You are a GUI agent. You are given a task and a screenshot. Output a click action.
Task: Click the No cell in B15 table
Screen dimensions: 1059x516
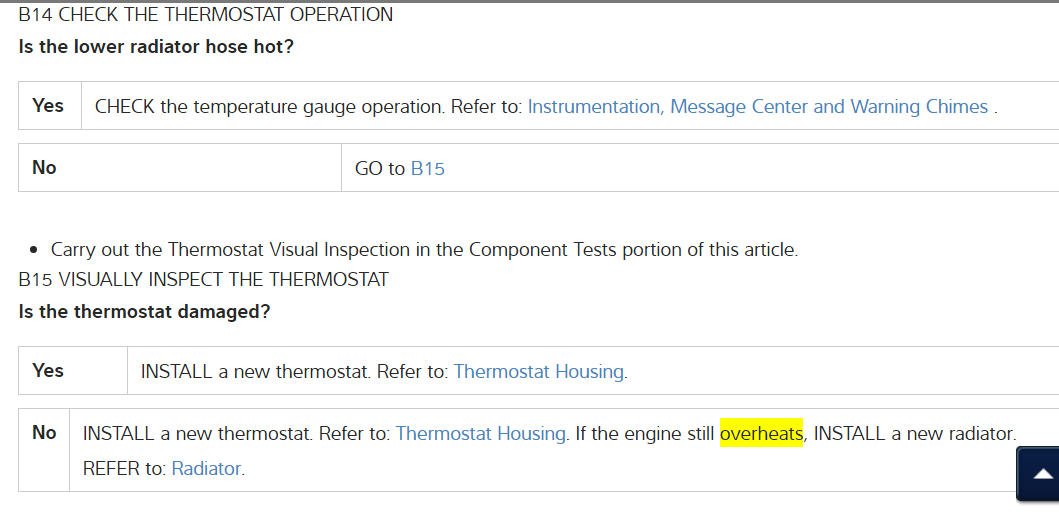tap(44, 433)
